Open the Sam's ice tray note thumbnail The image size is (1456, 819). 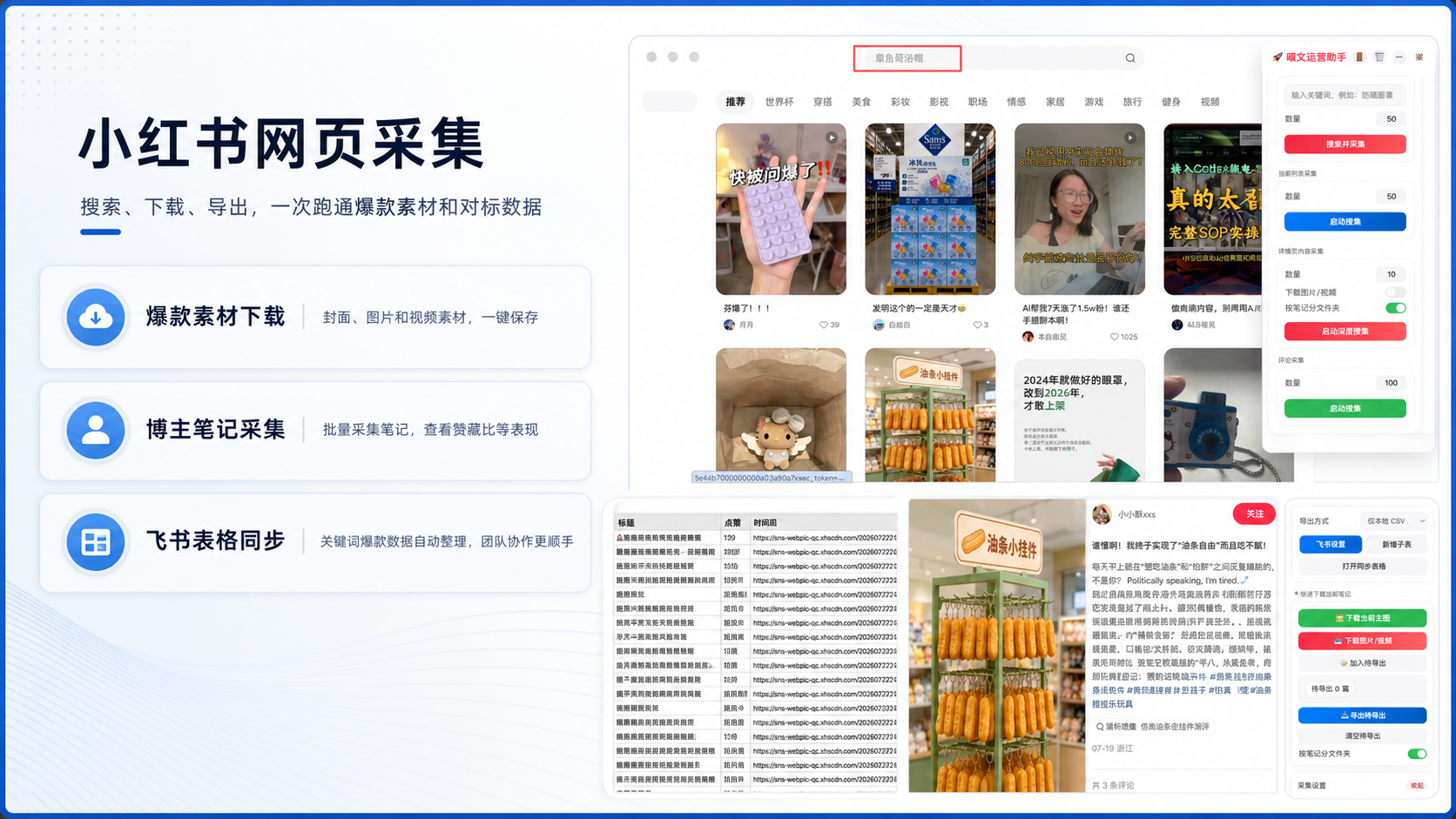(930, 209)
